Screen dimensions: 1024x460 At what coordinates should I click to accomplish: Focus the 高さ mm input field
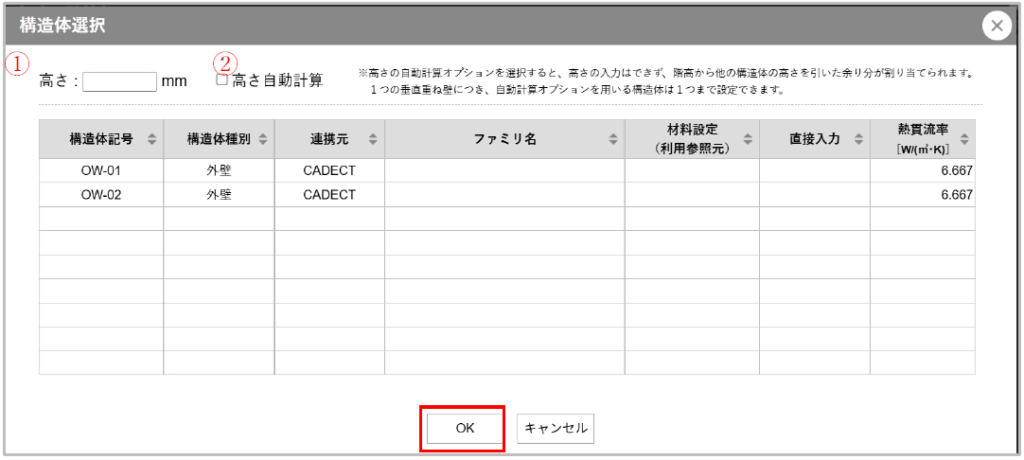[x=120, y=81]
